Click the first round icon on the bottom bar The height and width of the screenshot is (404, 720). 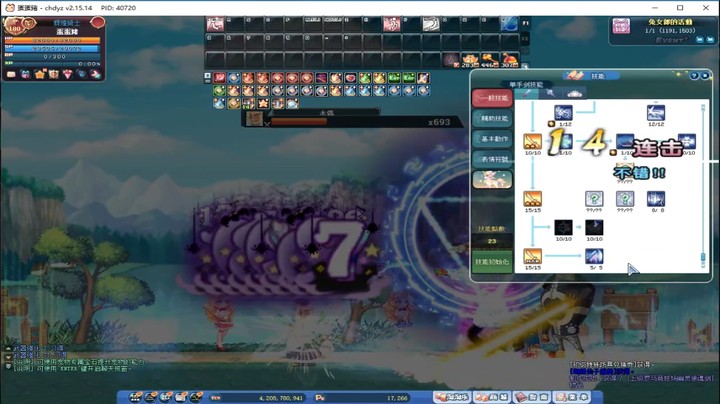pos(136,397)
